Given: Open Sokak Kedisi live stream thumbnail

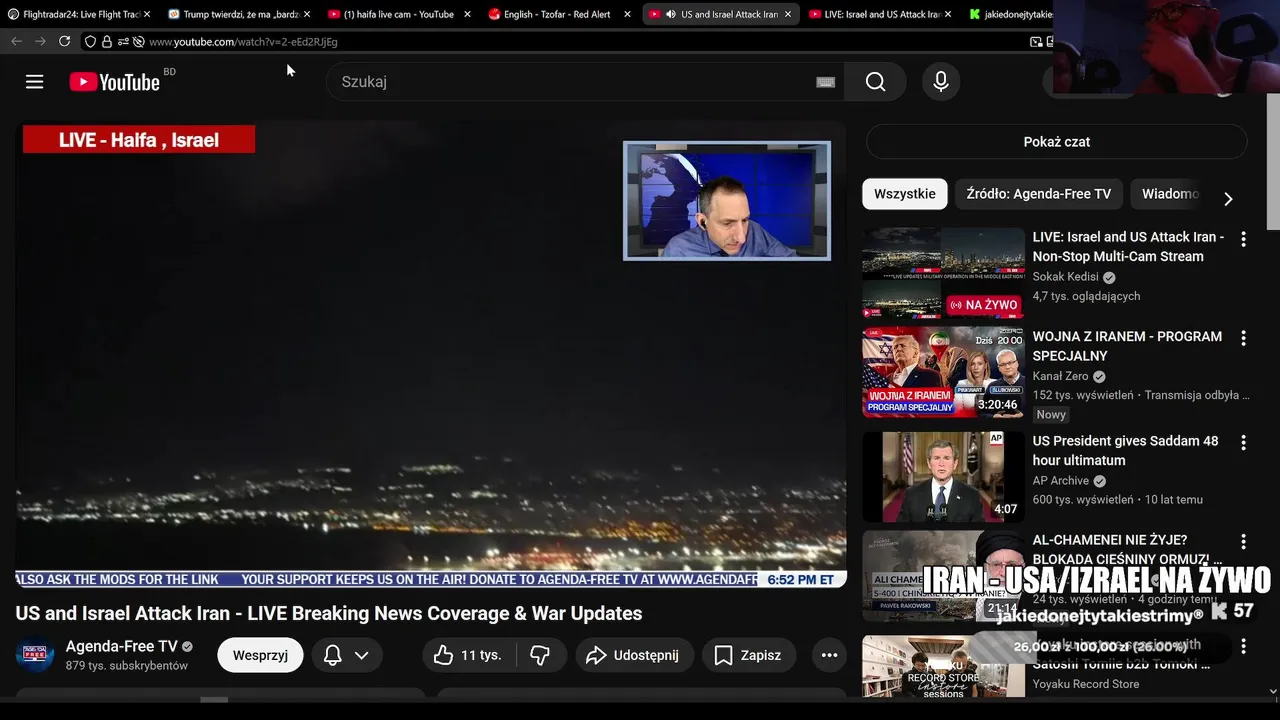Looking at the screenshot, I should coord(943,273).
